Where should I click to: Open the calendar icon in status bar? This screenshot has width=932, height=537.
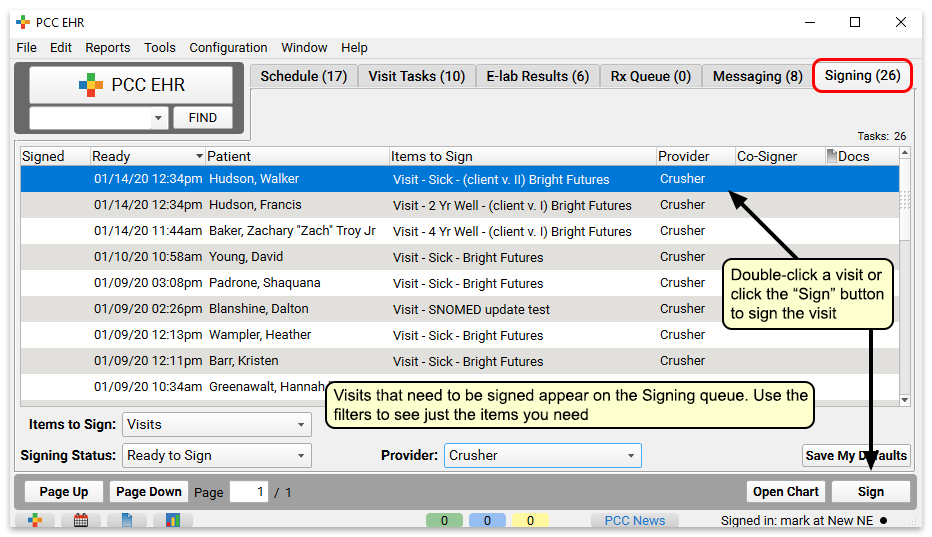pos(81,520)
